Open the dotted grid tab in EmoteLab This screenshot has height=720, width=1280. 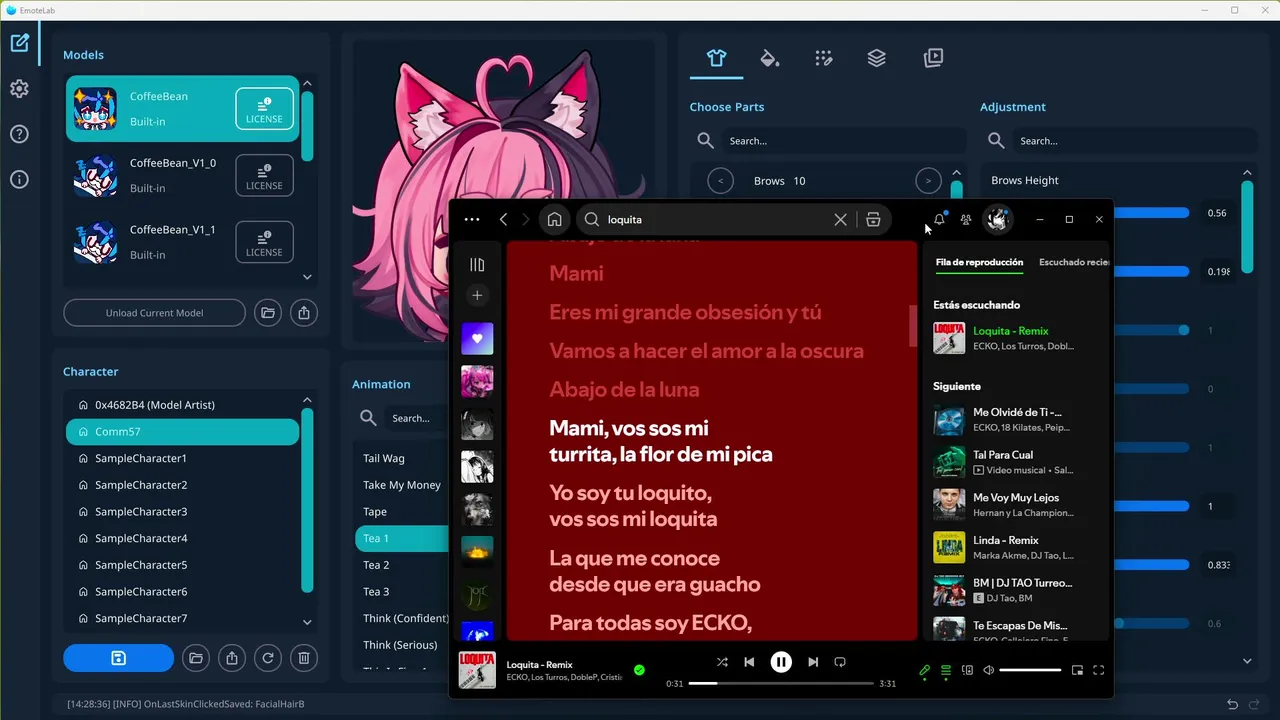click(823, 58)
